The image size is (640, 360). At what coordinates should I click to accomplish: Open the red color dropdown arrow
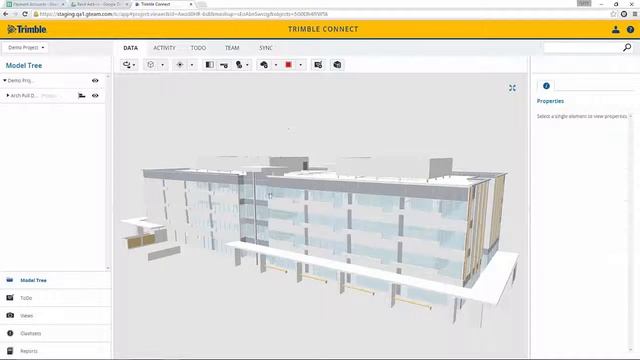[x=301, y=65]
